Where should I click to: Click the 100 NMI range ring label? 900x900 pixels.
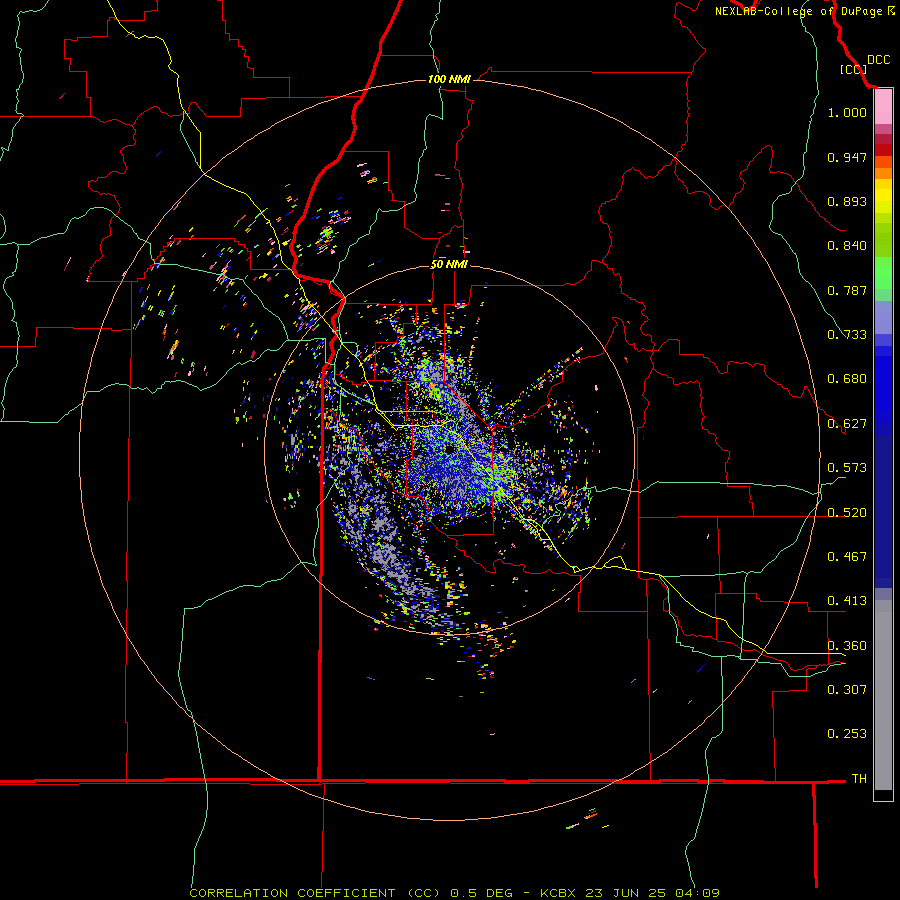[449, 79]
